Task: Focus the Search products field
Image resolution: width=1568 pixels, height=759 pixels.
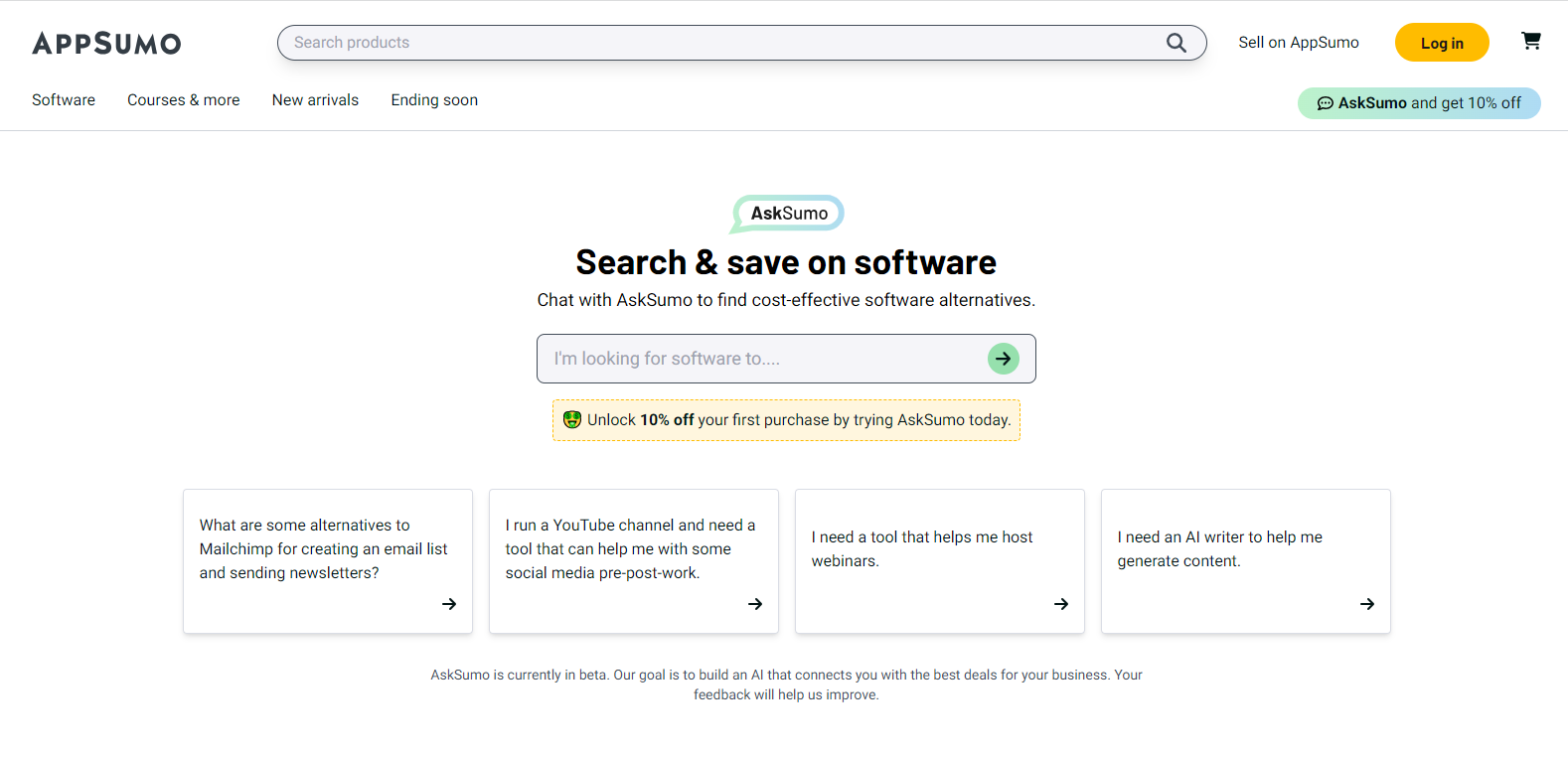Action: (742, 43)
